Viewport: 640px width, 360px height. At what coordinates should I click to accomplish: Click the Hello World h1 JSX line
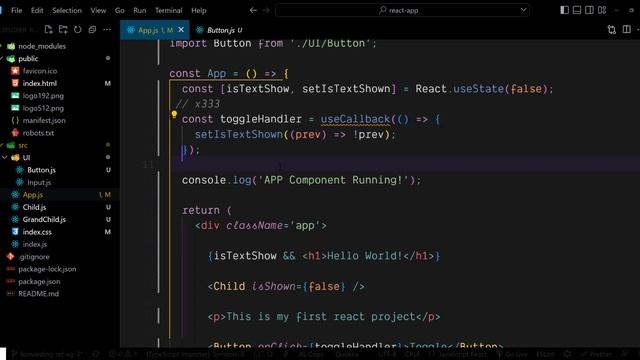[324, 256]
